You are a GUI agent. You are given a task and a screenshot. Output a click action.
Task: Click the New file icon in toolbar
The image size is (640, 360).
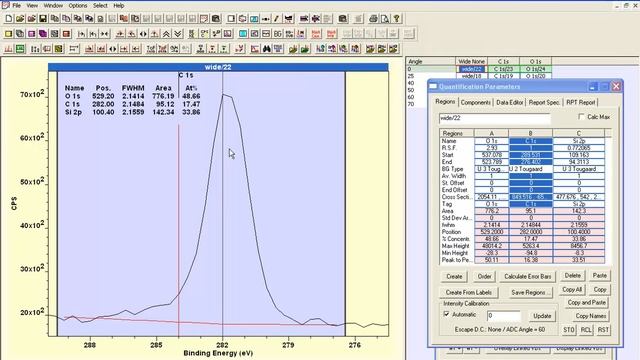(9, 19)
